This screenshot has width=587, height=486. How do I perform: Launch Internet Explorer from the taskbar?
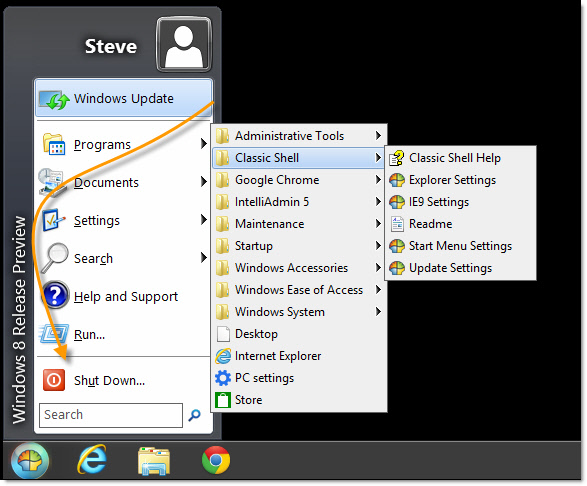point(92,460)
